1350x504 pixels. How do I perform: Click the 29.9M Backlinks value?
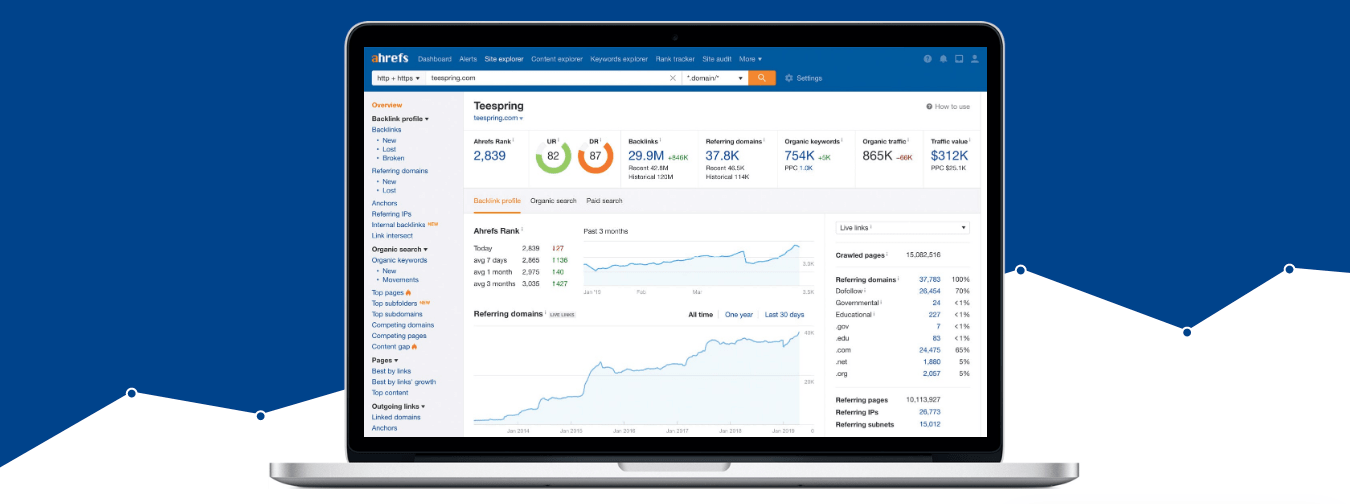(x=646, y=155)
